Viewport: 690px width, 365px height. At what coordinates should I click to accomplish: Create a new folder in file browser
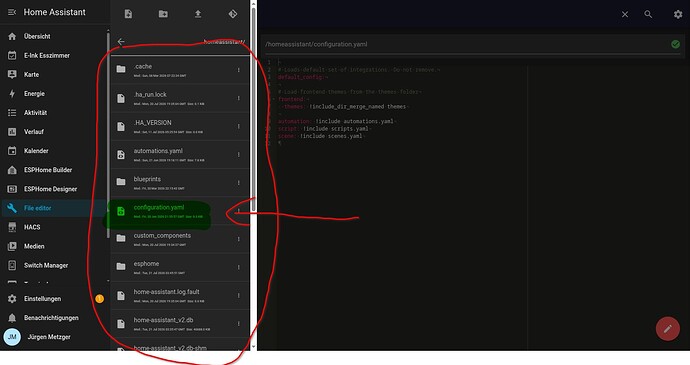pos(163,14)
